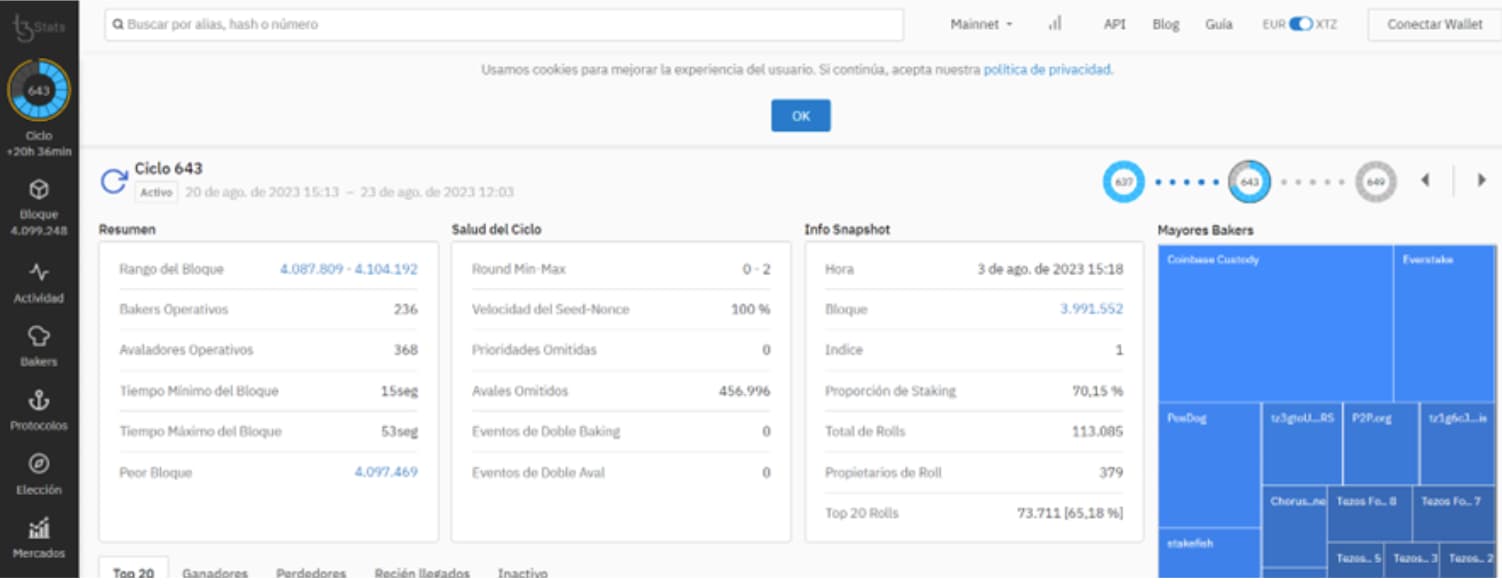Select the Coinbase Custody treemap block
Viewport: 1502px width, 584px height.
1275,322
